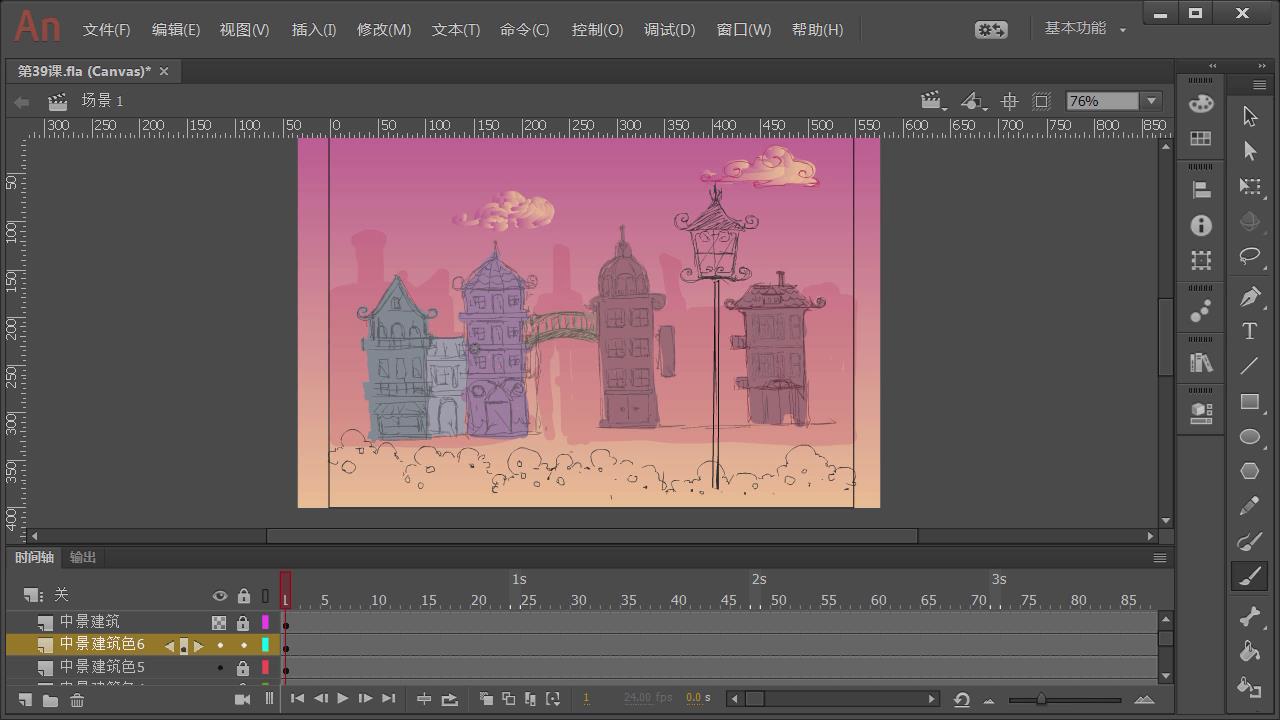Viewport: 1280px width, 720px height.
Task: Toggle outline color of 中景建筑色6 layer
Action: click(x=265, y=645)
